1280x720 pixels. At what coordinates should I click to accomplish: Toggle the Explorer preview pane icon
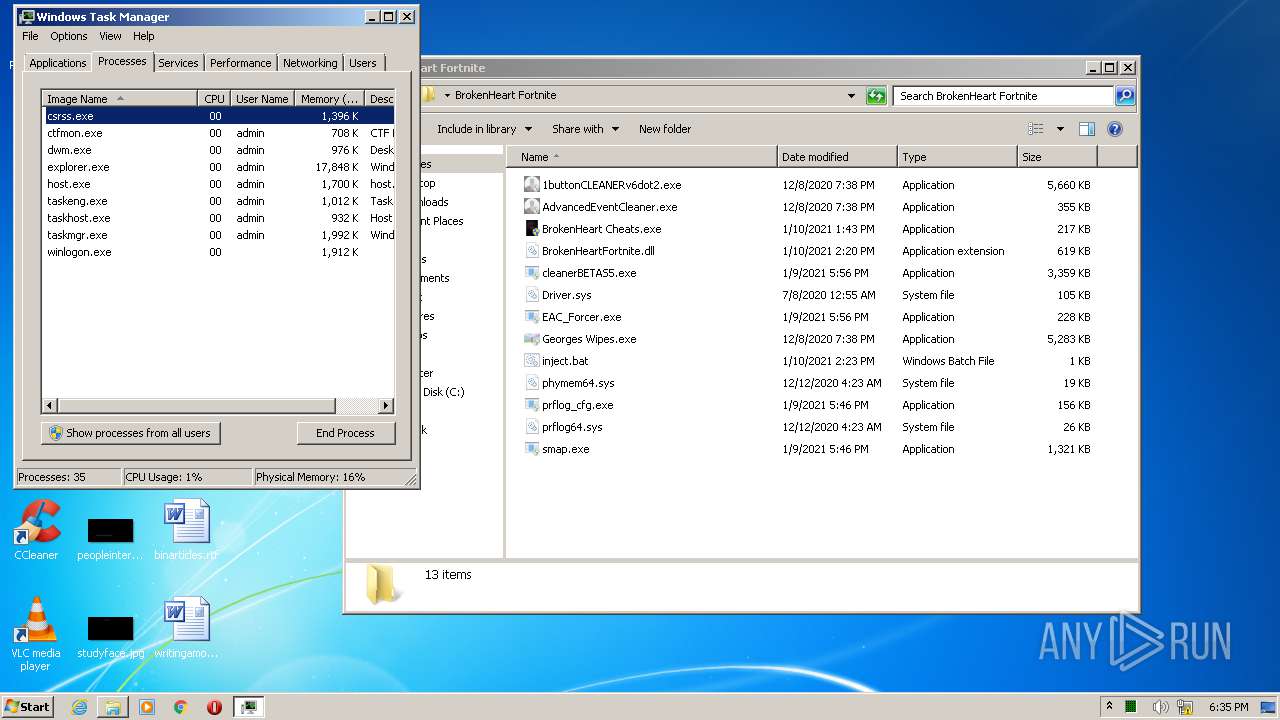pyautogui.click(x=1087, y=129)
